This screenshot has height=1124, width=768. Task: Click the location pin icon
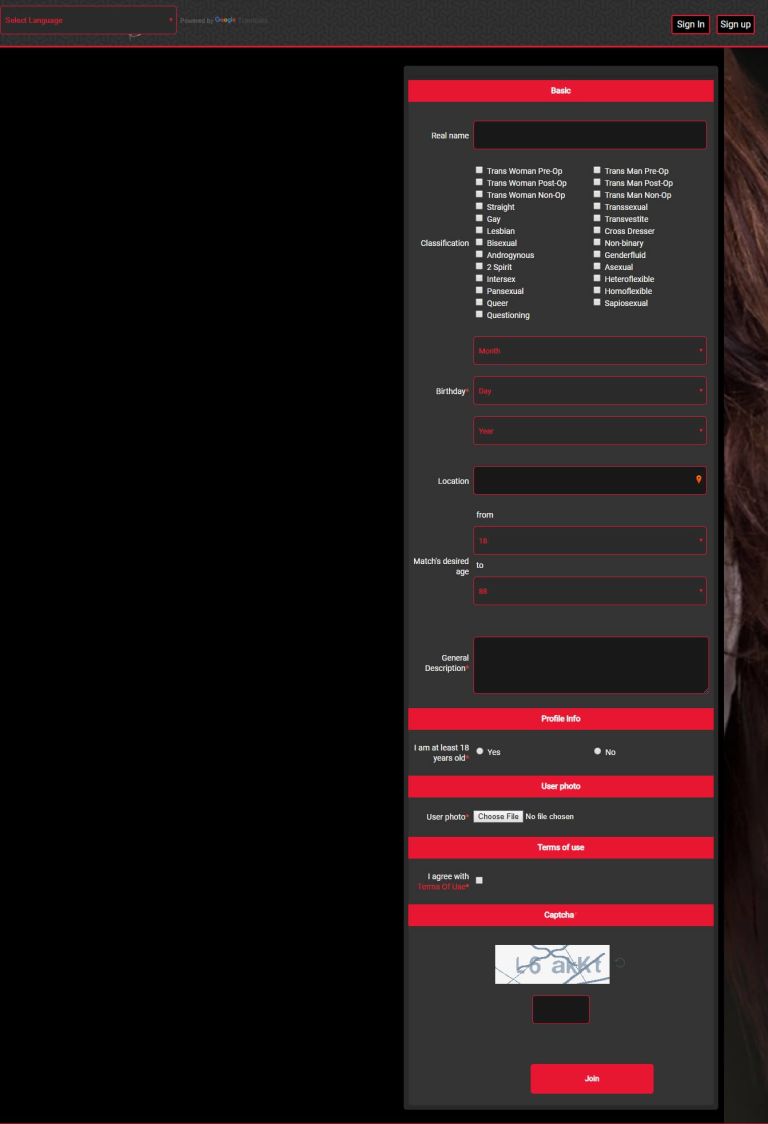698,480
